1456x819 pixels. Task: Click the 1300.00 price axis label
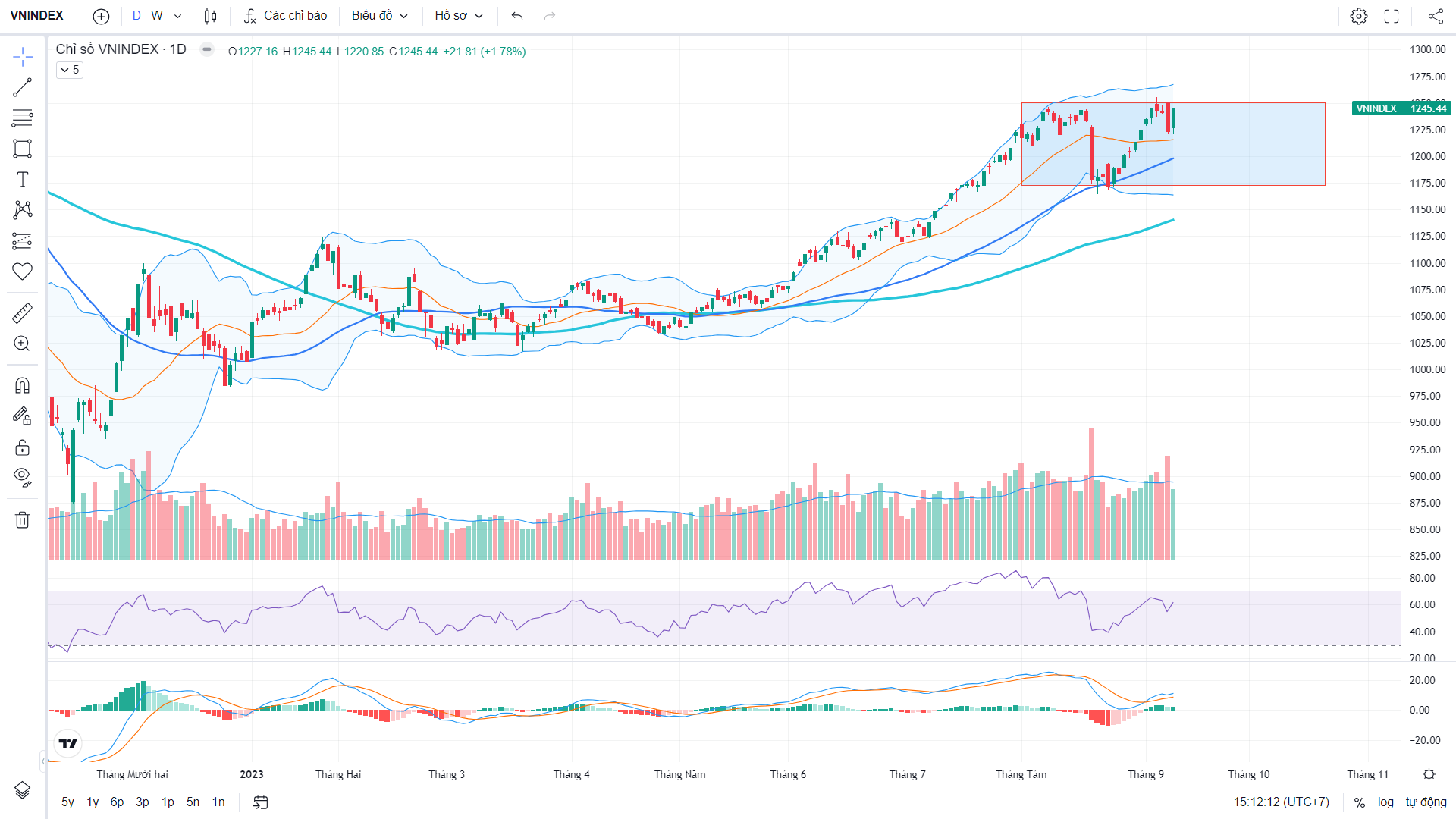tap(1428, 49)
